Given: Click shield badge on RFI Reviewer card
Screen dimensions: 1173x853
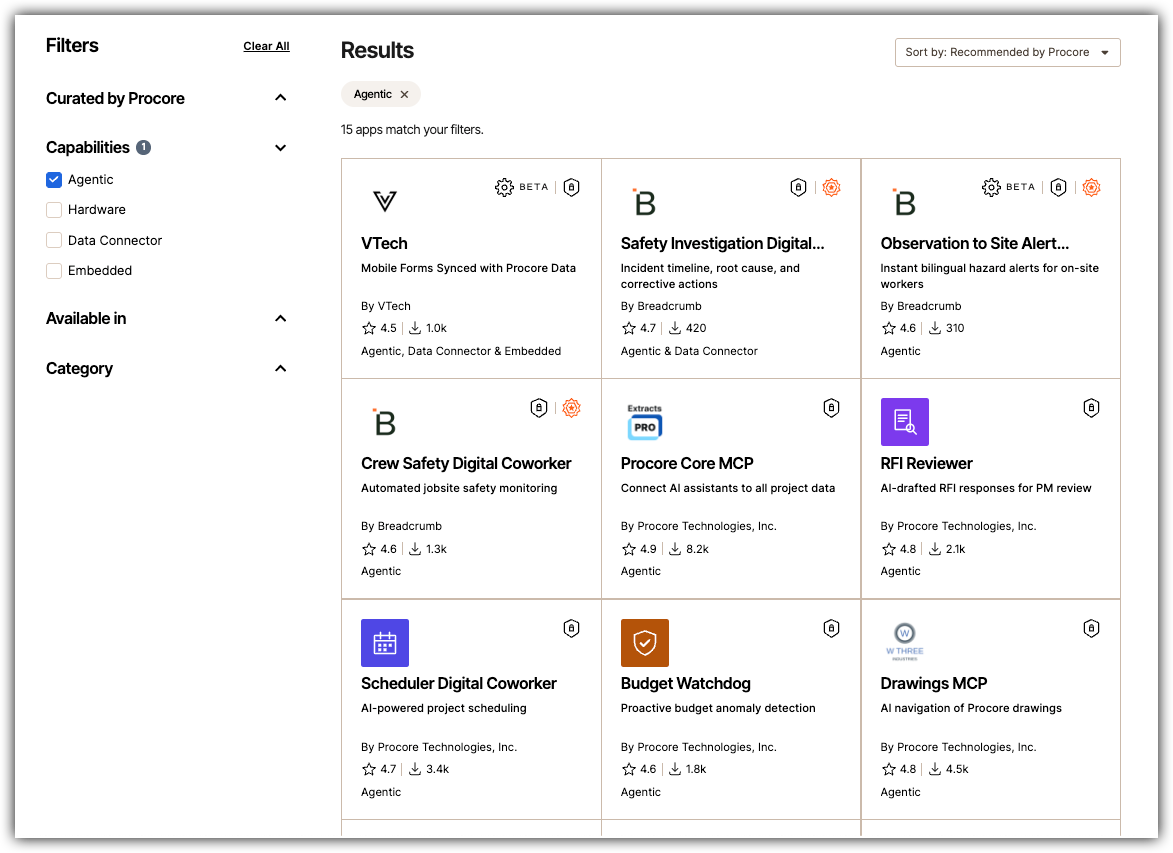Looking at the screenshot, I should tap(1091, 408).
